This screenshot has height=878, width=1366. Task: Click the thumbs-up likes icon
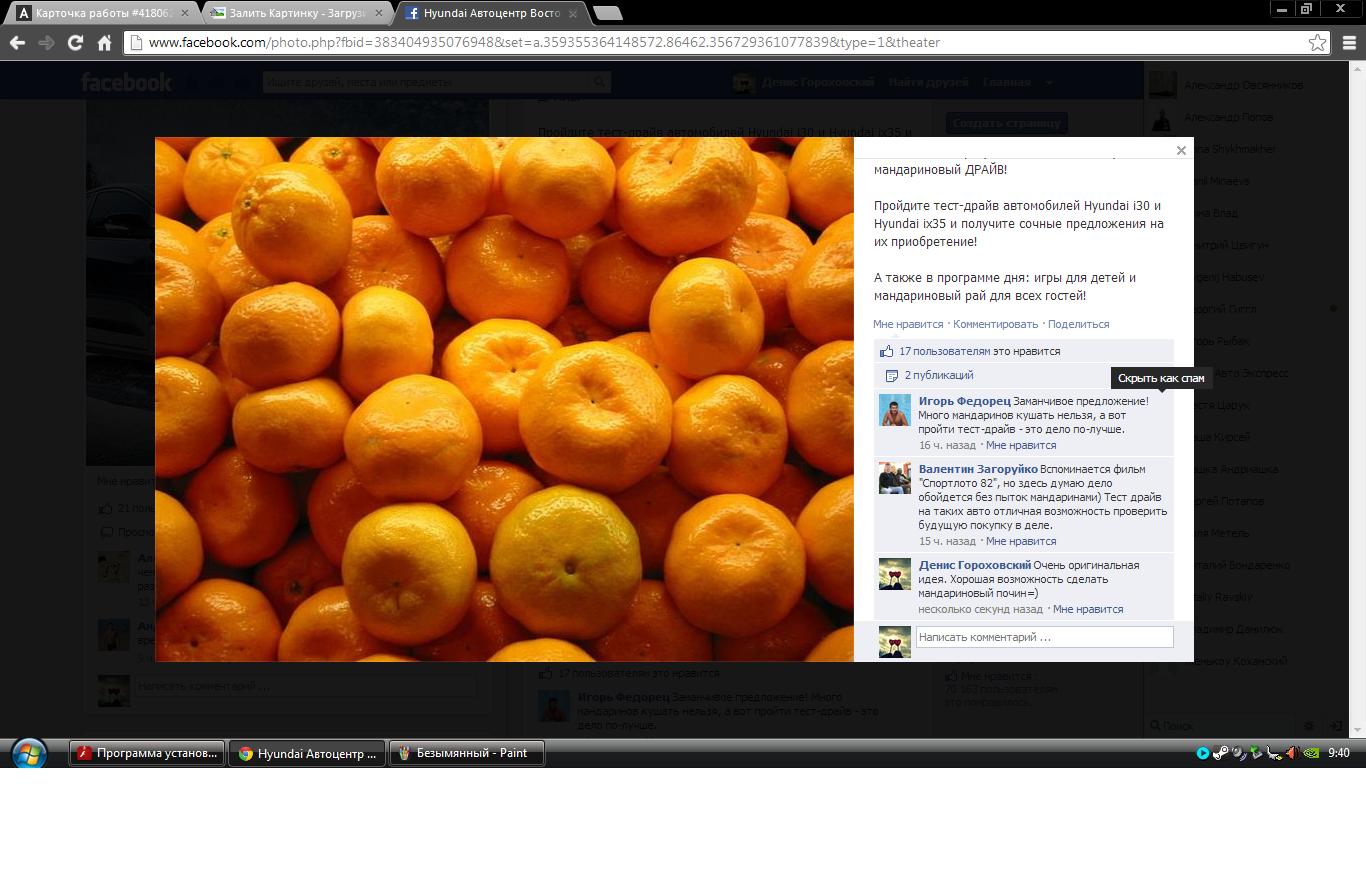click(x=886, y=351)
